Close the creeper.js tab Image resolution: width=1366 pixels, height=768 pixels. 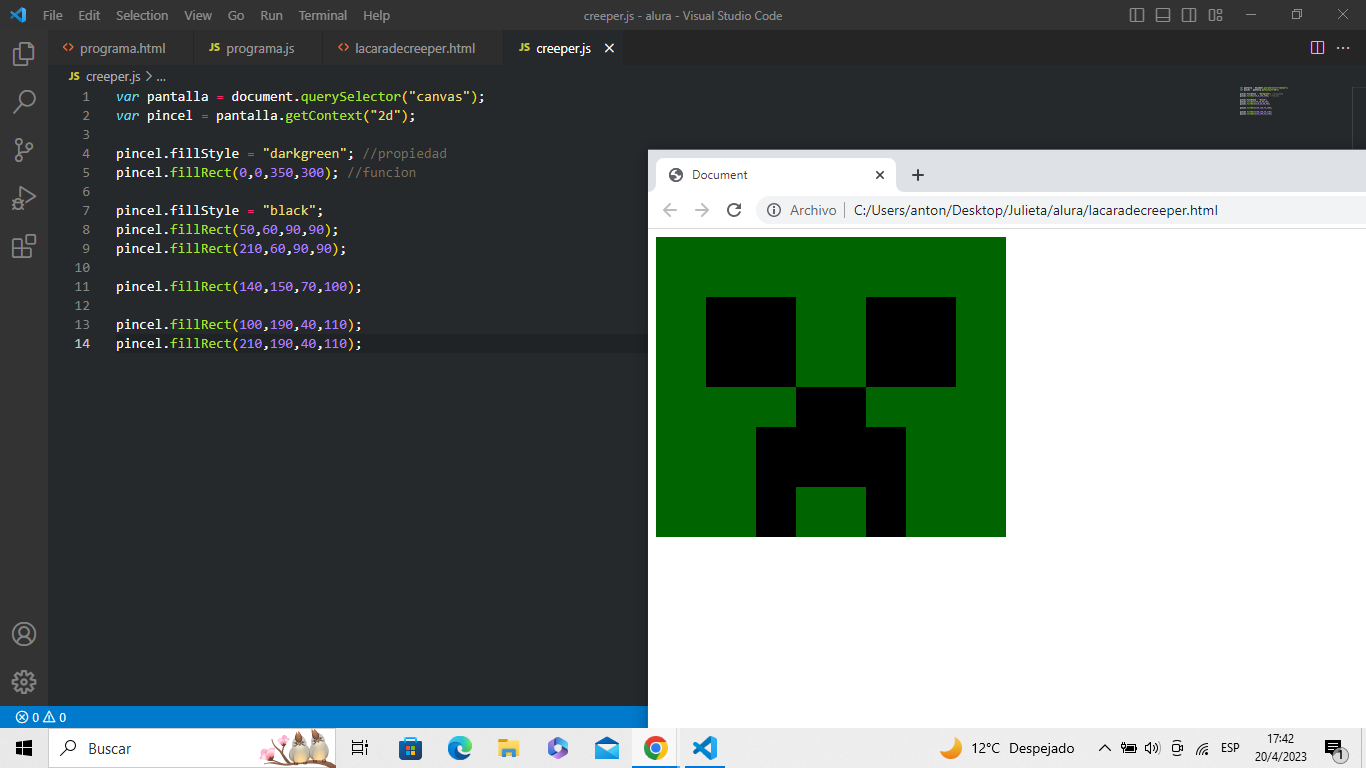coord(609,48)
